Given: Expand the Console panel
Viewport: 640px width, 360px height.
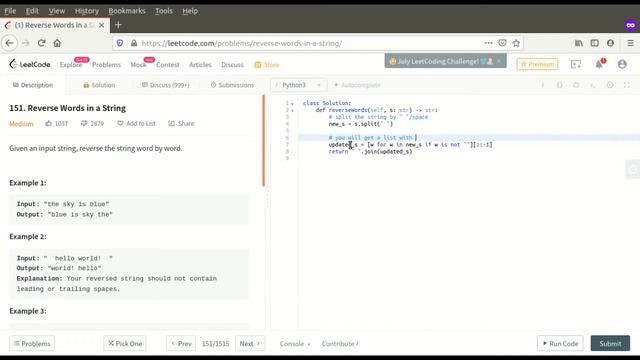Looking at the screenshot, I should (295, 344).
